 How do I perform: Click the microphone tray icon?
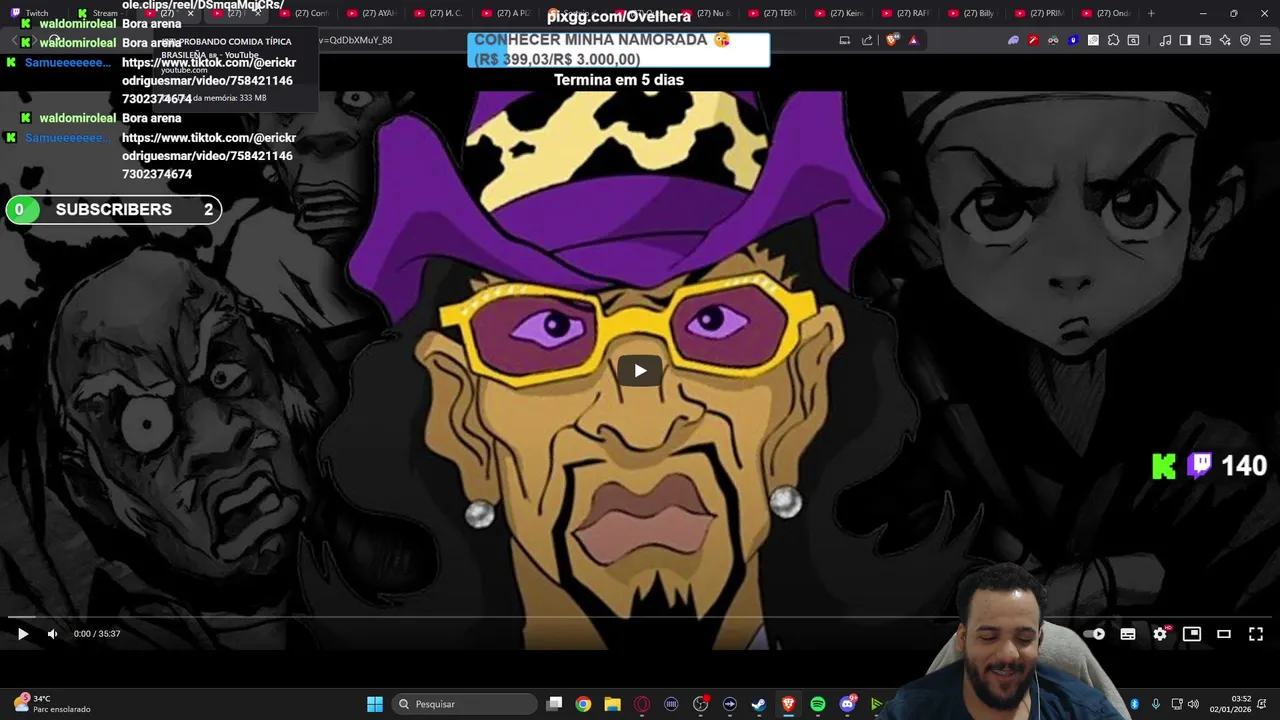pyautogui.click(x=1156, y=704)
